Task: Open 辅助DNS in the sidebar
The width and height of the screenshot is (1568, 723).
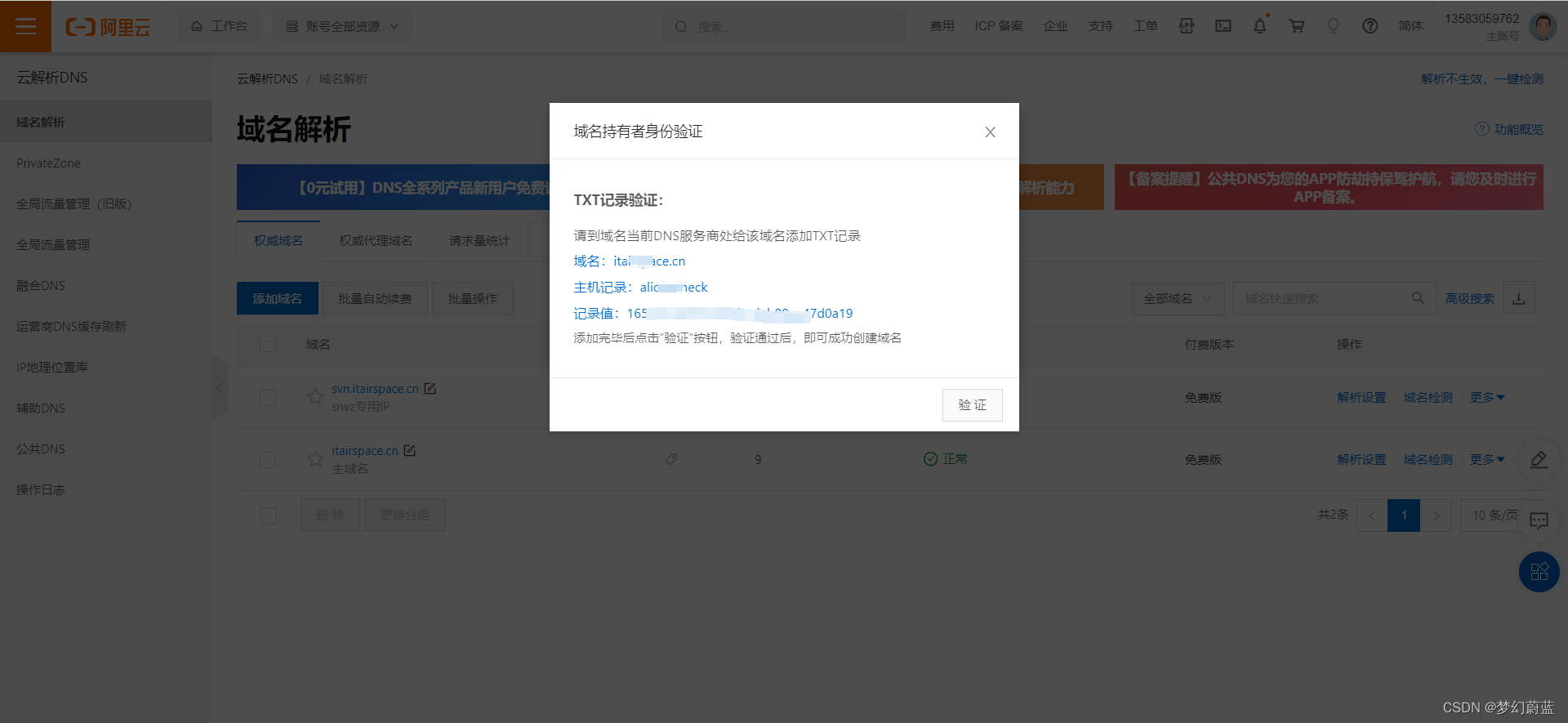Action: click(106, 408)
